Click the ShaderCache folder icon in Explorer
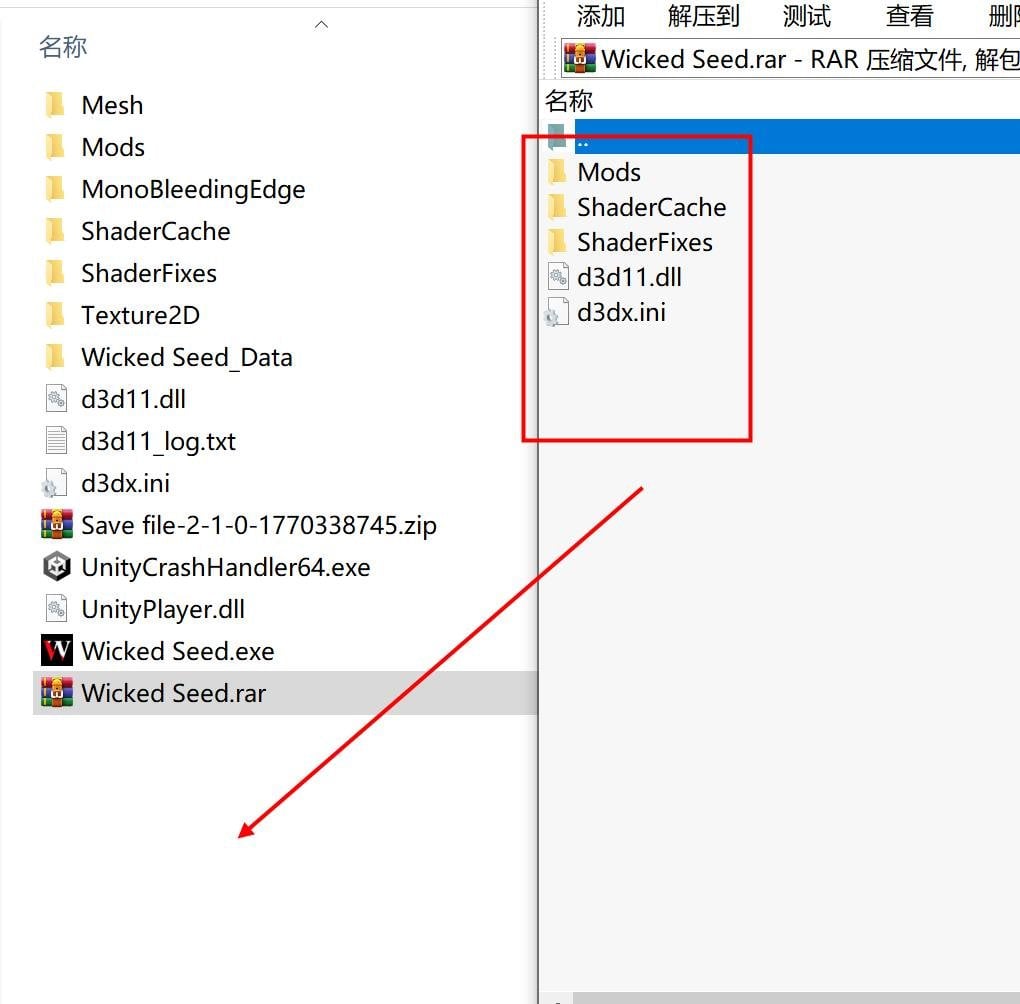 [x=55, y=231]
